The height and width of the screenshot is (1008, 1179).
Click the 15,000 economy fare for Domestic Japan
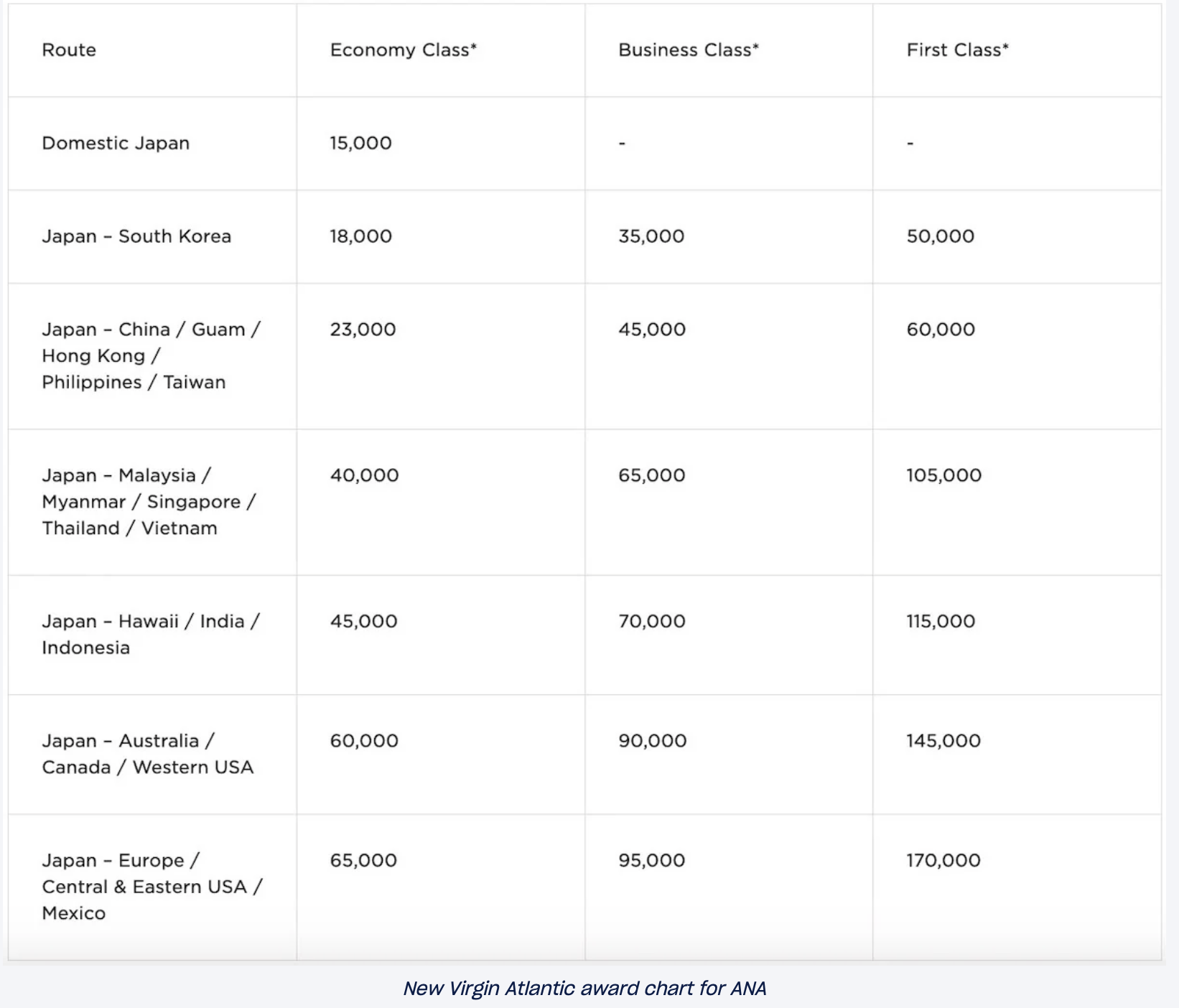pyautogui.click(x=360, y=143)
